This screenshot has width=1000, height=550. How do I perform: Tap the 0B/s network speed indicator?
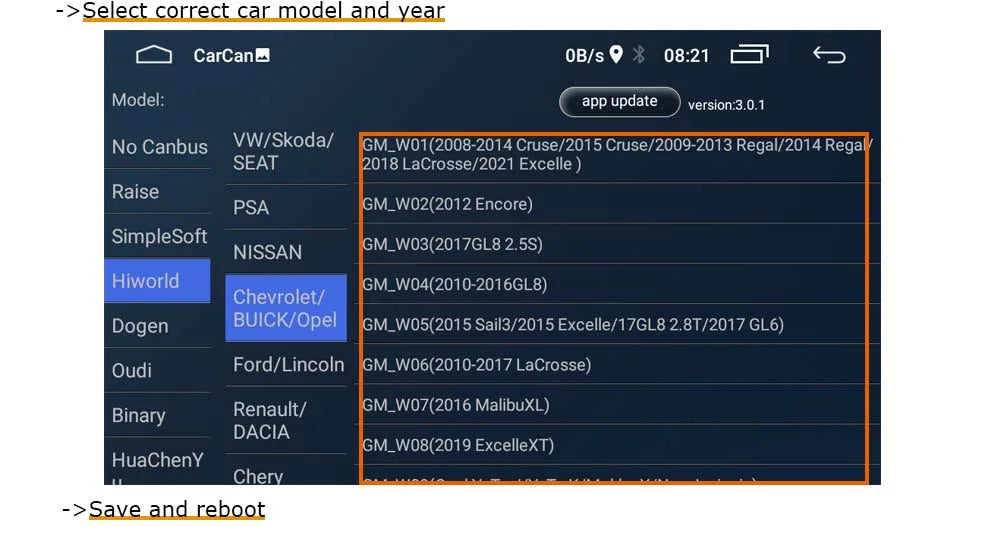584,56
